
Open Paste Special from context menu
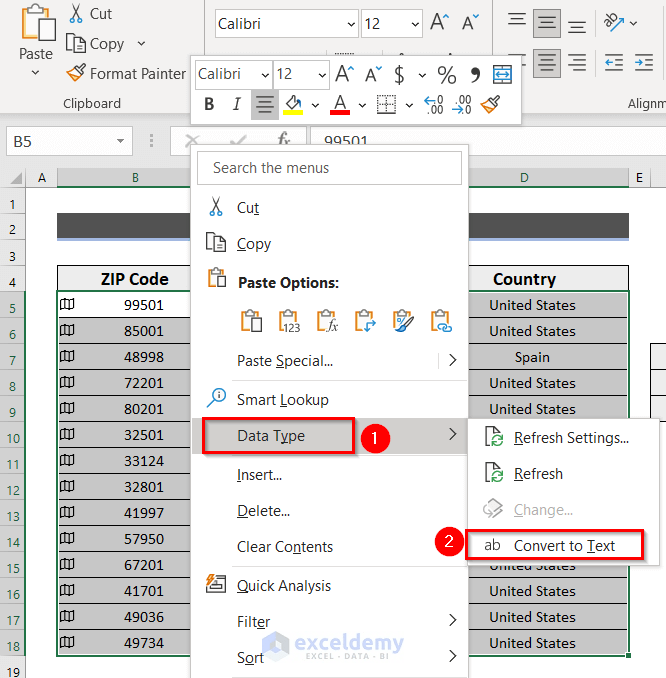pyautogui.click(x=329, y=361)
